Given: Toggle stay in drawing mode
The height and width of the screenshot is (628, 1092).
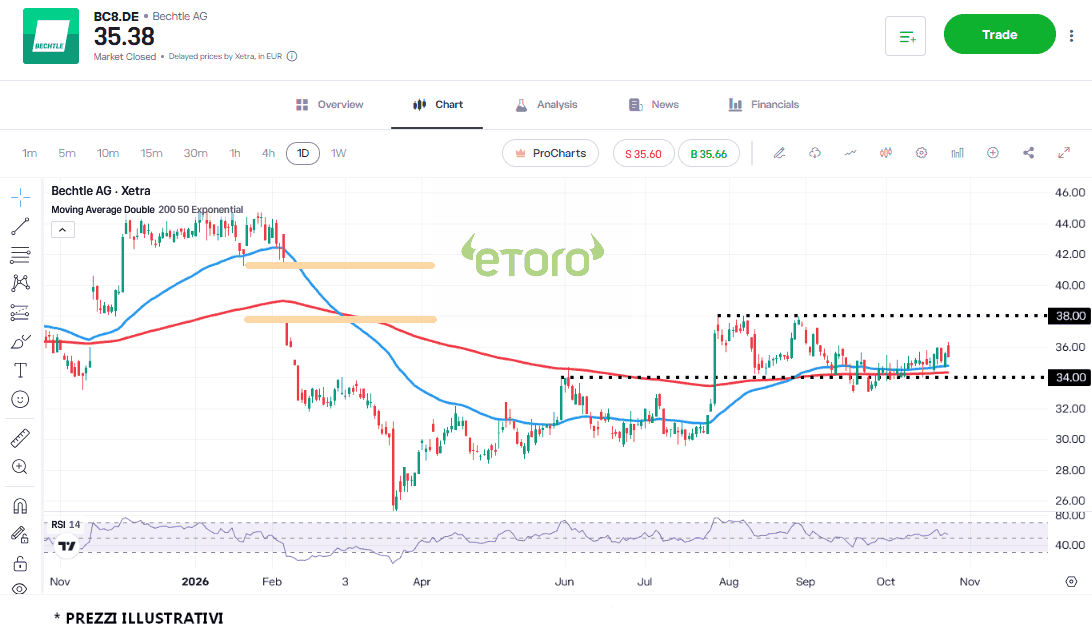Looking at the screenshot, I should (20, 535).
